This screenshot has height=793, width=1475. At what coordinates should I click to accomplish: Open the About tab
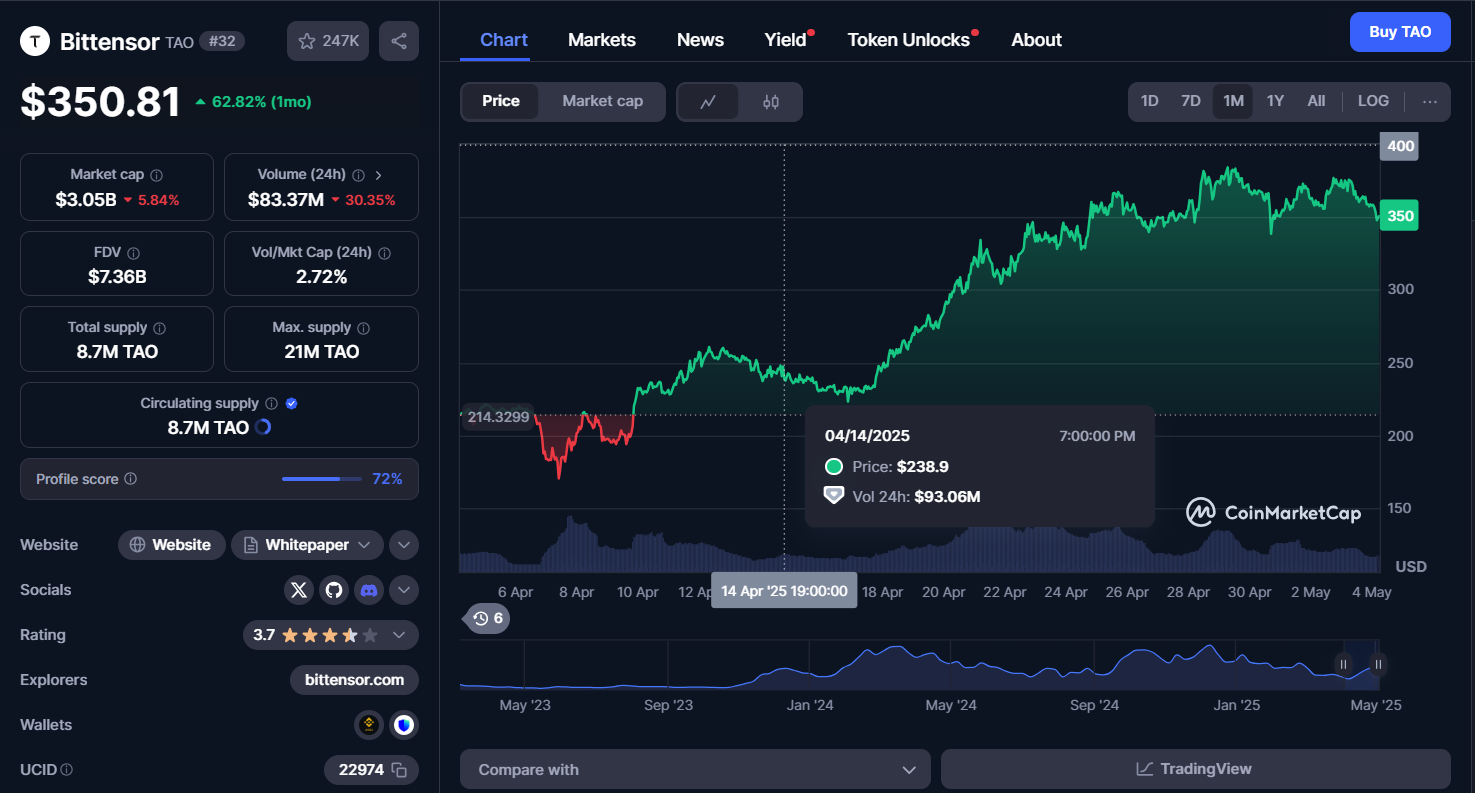[x=1036, y=40]
